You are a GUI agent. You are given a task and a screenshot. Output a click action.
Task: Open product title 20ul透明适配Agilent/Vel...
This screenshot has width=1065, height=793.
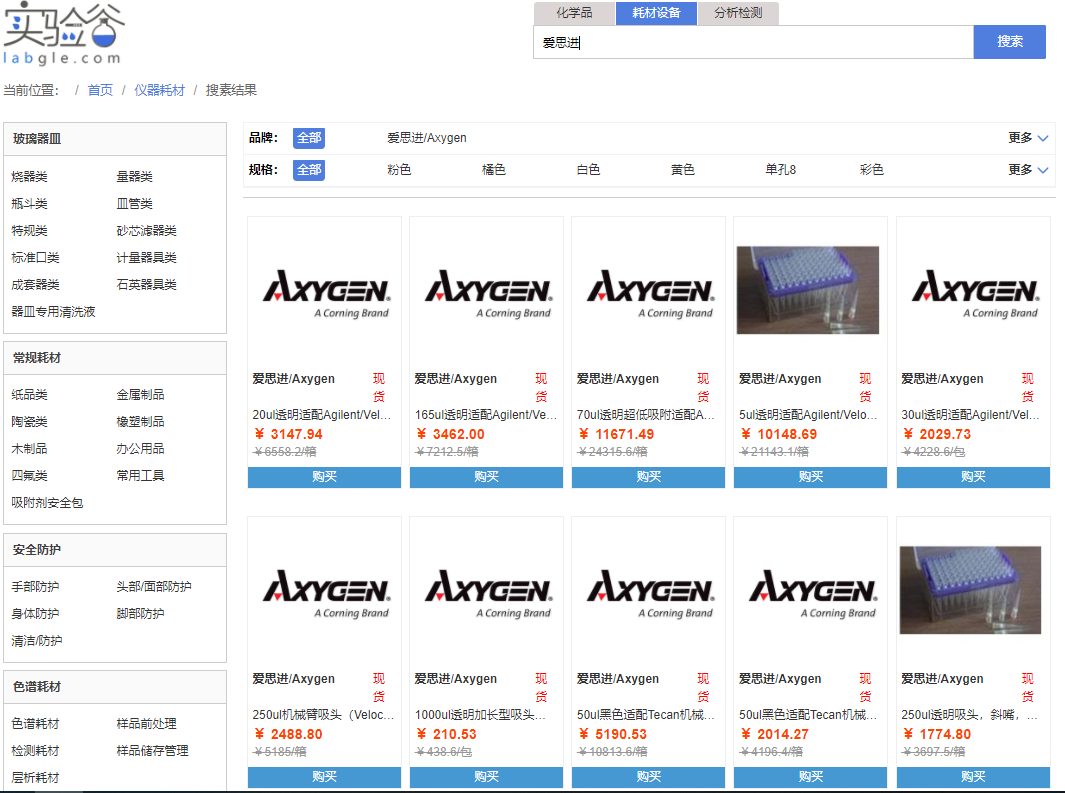point(322,415)
